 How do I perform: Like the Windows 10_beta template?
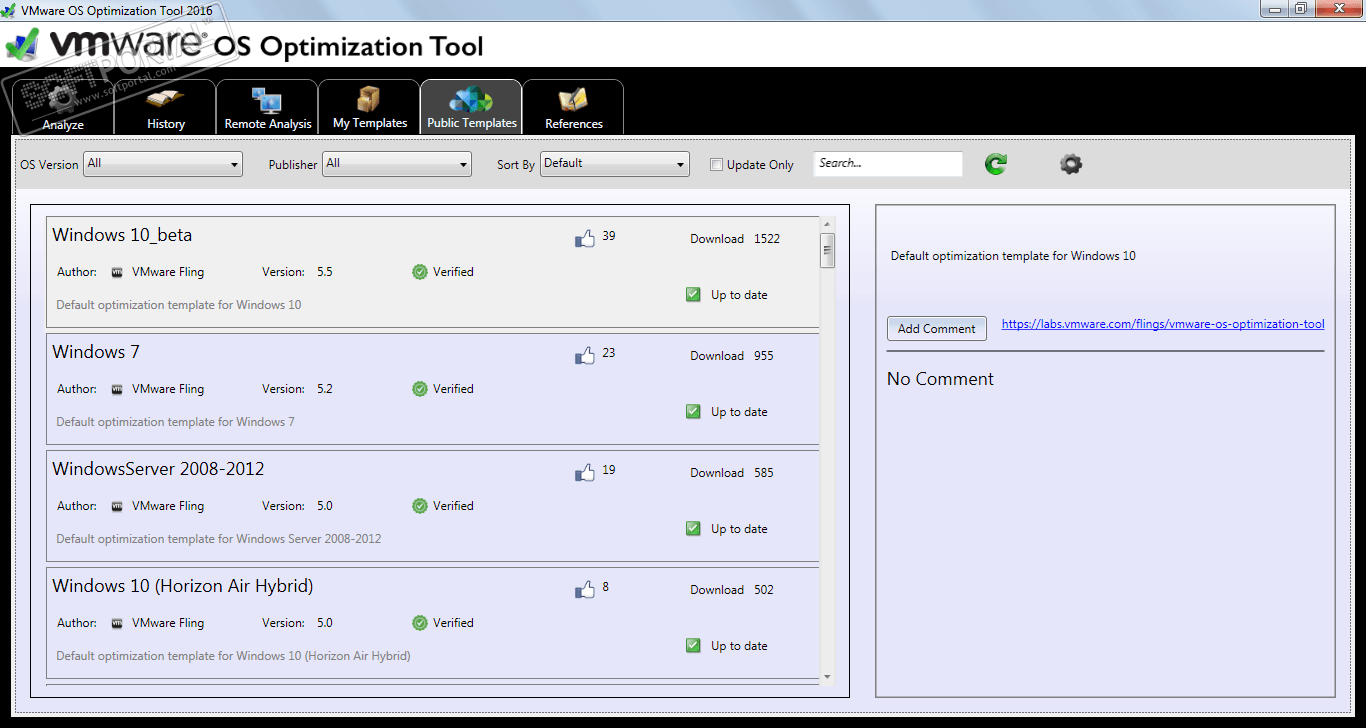click(585, 239)
